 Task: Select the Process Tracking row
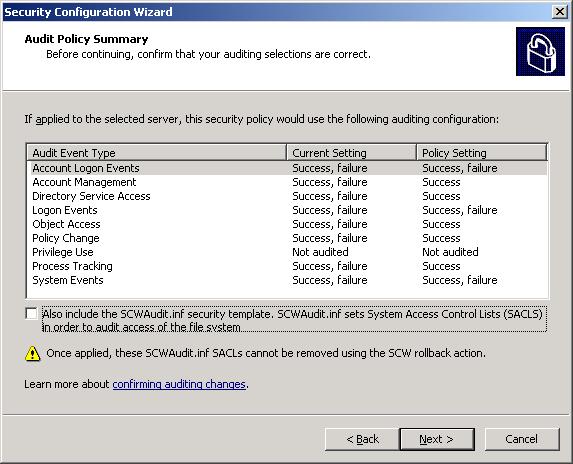(x=287, y=266)
